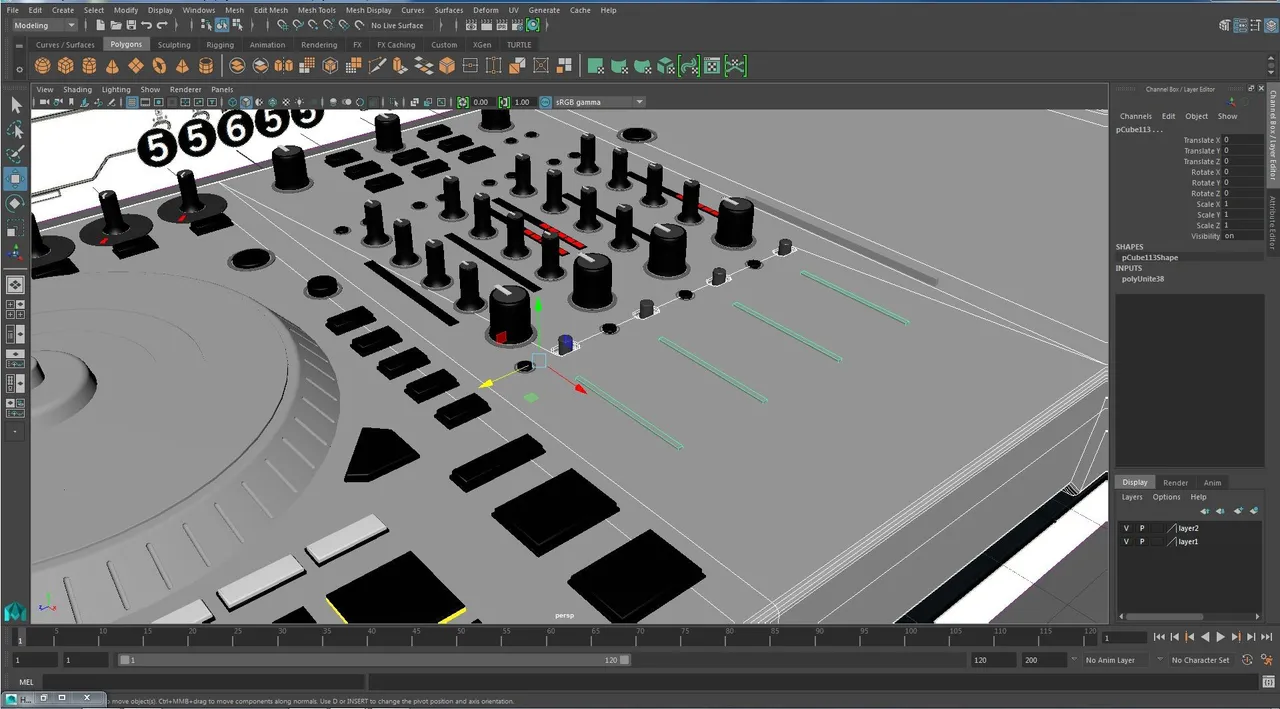The height and width of the screenshot is (709, 1280).
Task: Click the range slider bar
Action: (374, 660)
